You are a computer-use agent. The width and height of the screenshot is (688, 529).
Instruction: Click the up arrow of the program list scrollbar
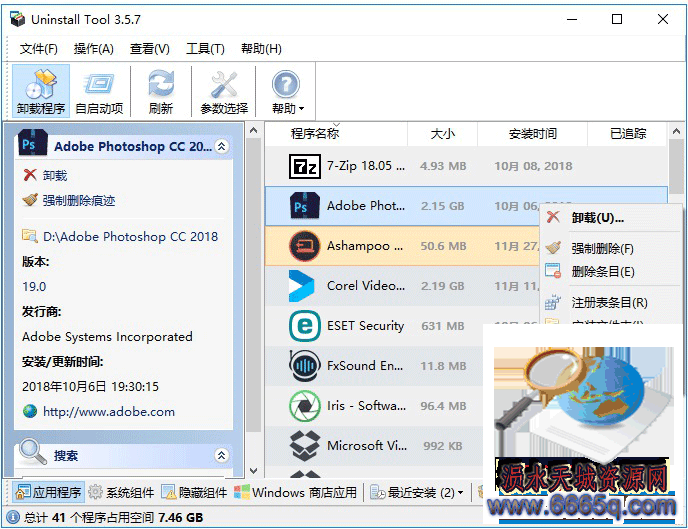(676, 131)
